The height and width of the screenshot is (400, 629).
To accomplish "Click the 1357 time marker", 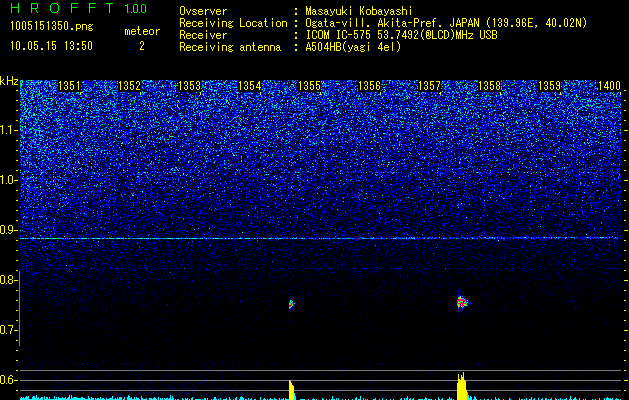I will (430, 86).
